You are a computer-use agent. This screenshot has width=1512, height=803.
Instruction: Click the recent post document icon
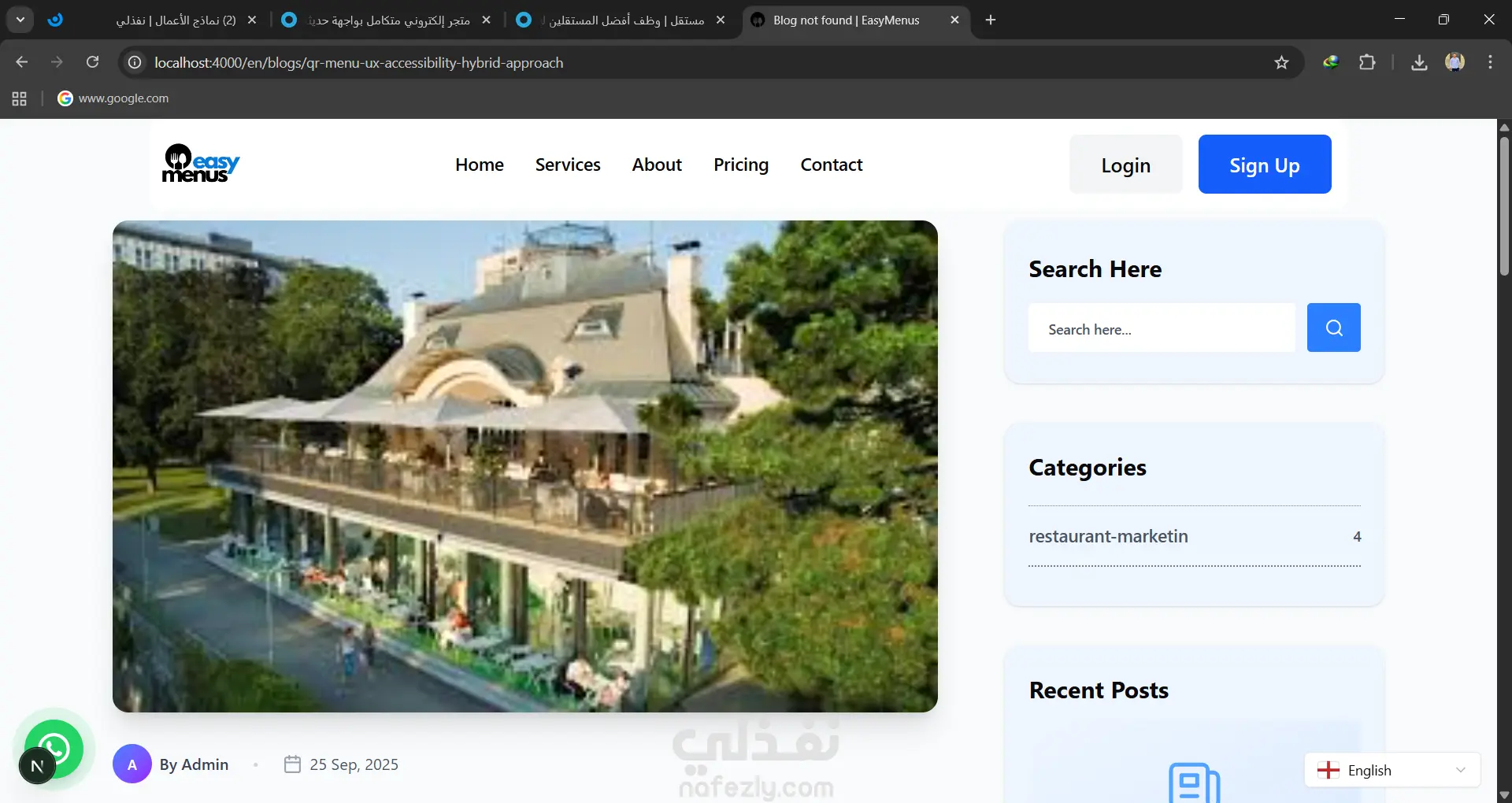[1194, 783]
